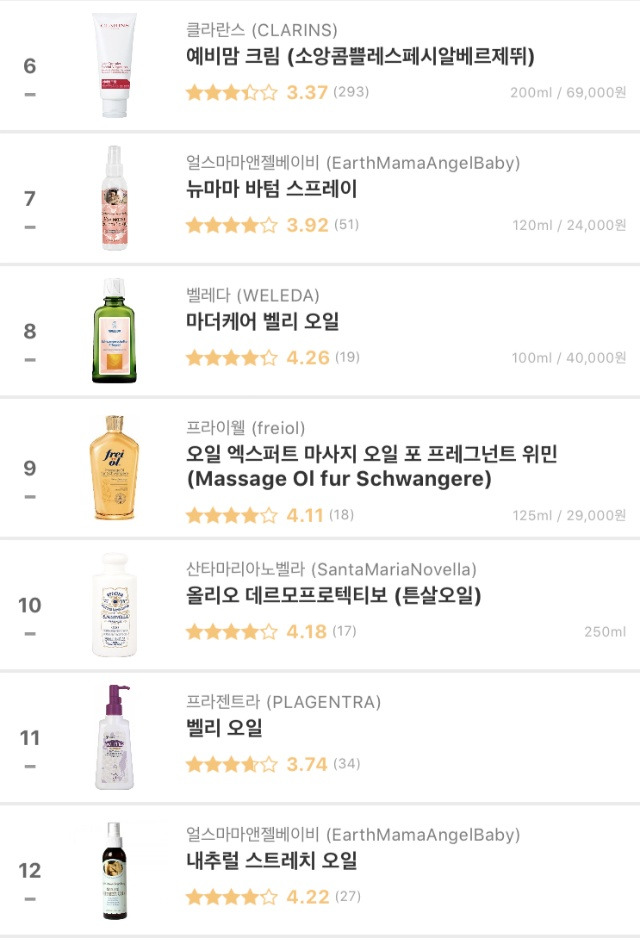Tap the 4.26 star rating stars for Weleda
This screenshot has height=943, width=640.
pos(232,358)
